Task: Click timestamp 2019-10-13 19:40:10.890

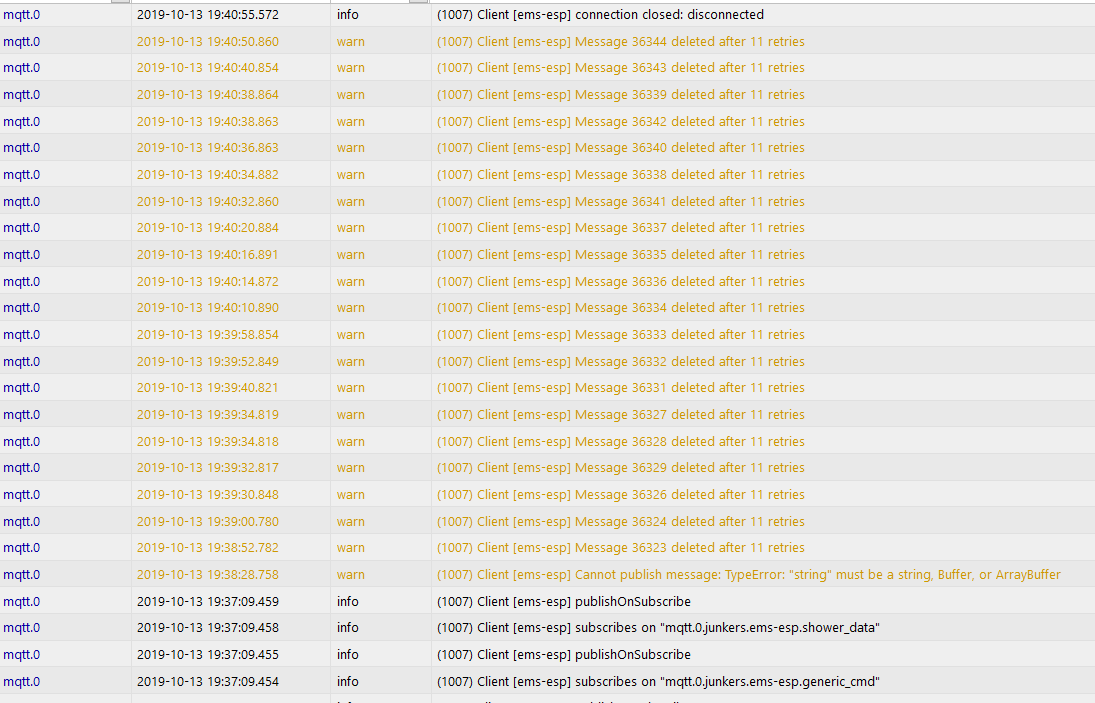Action: [x=207, y=307]
